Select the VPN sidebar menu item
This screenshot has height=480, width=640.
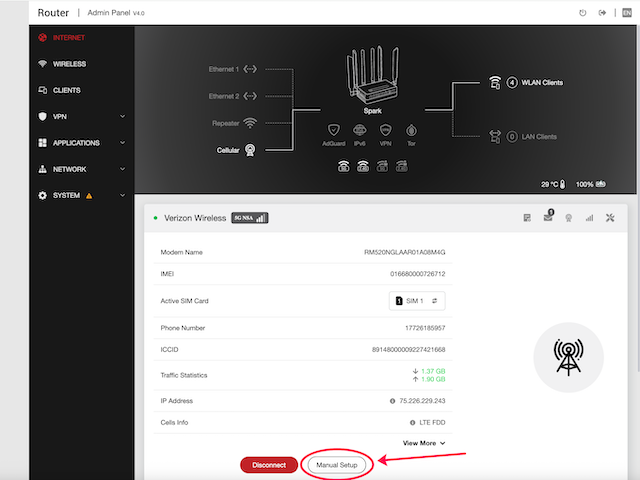point(60,117)
